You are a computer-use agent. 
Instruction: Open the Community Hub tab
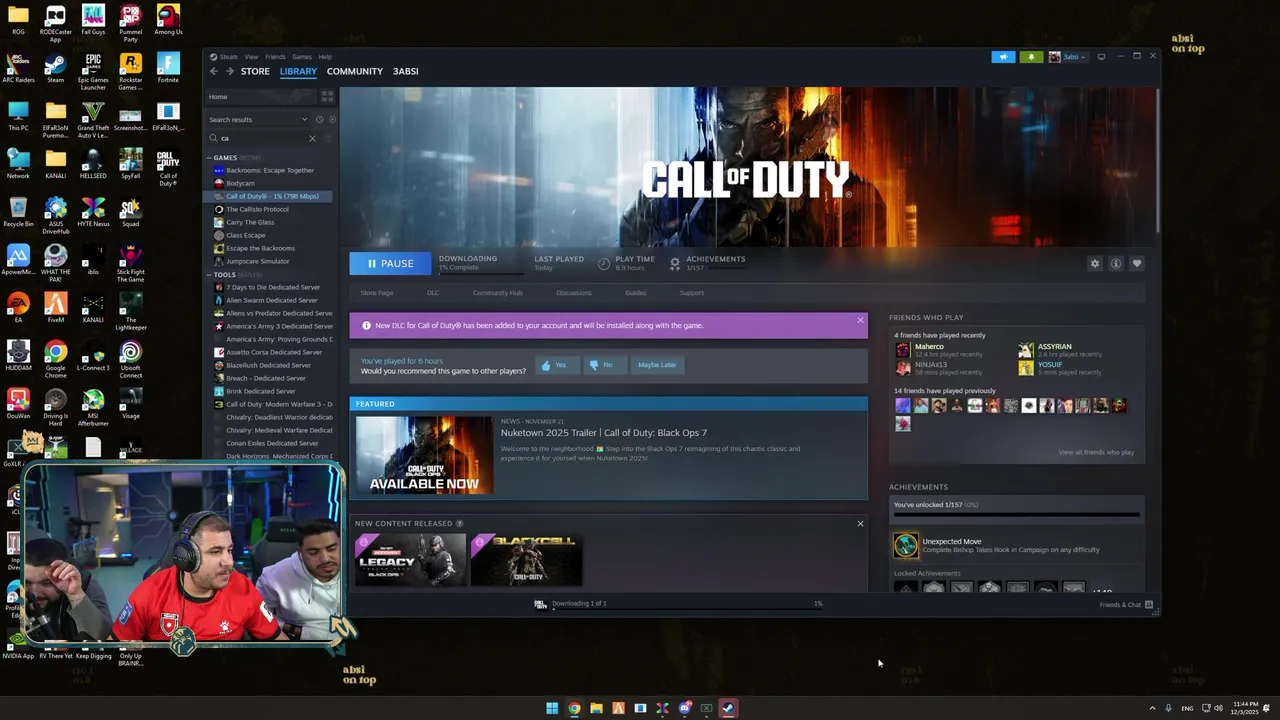point(497,293)
